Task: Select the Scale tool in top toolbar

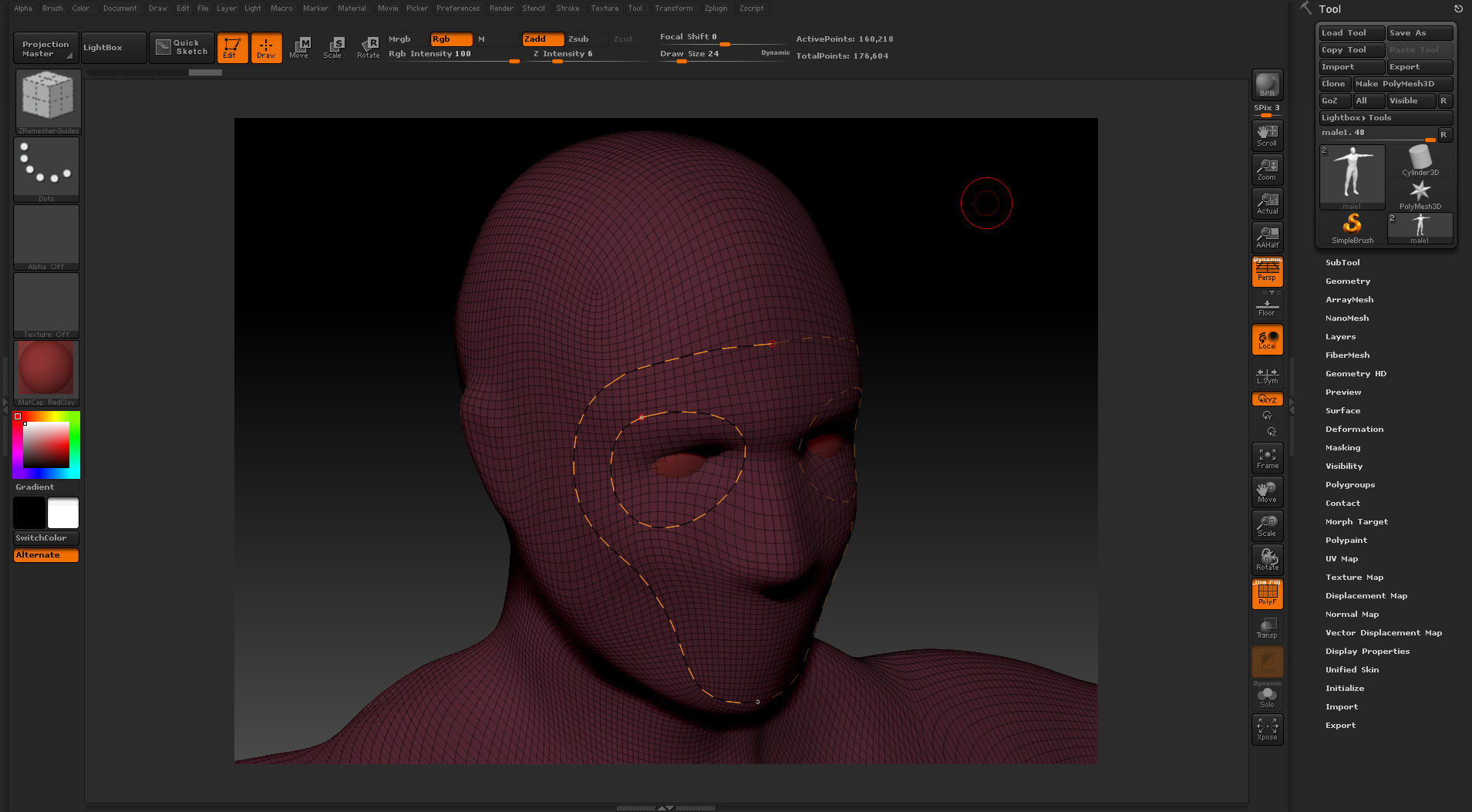Action: [332, 47]
